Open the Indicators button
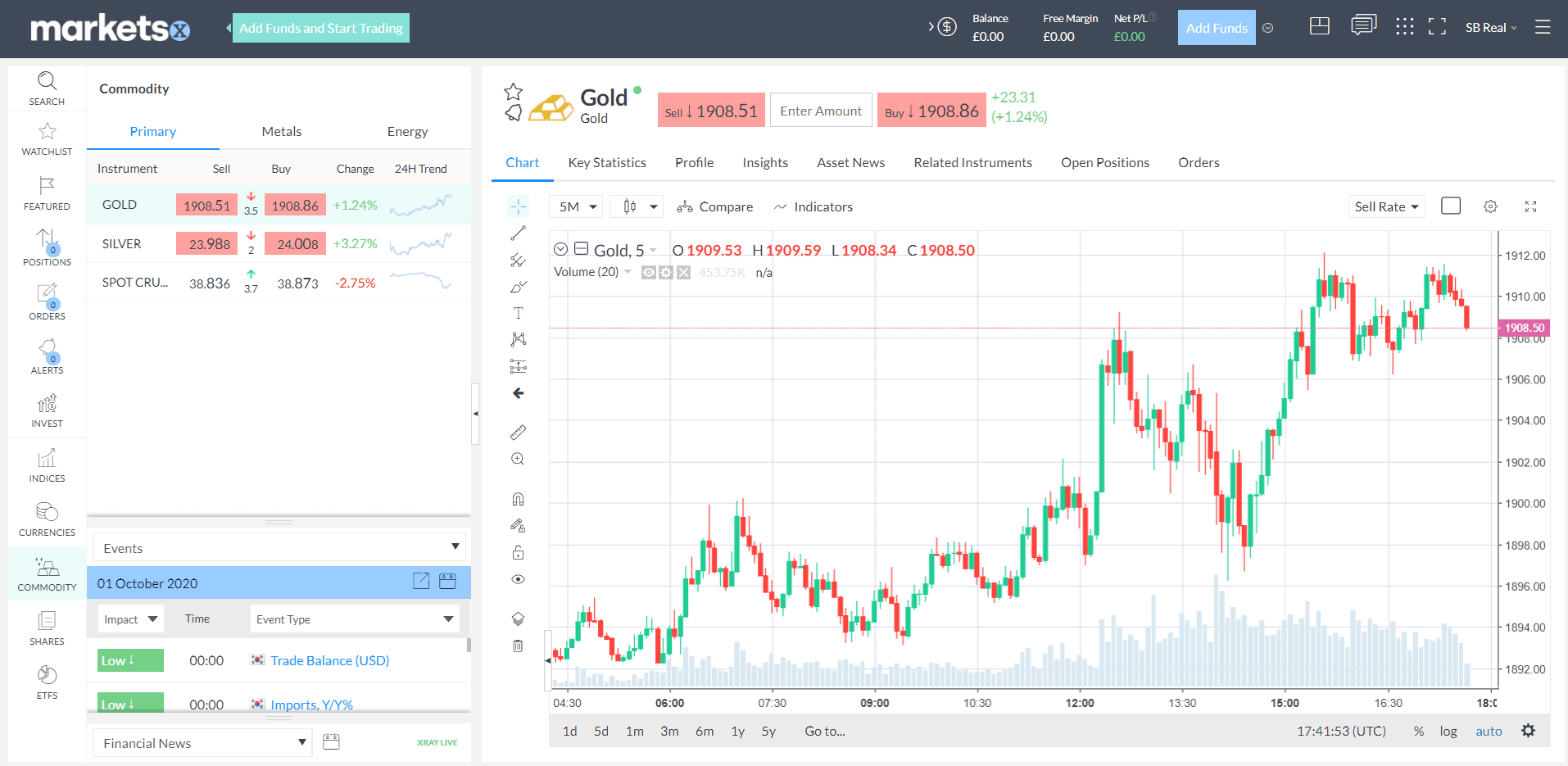Screen dimensions: 1568x766 [x=813, y=206]
